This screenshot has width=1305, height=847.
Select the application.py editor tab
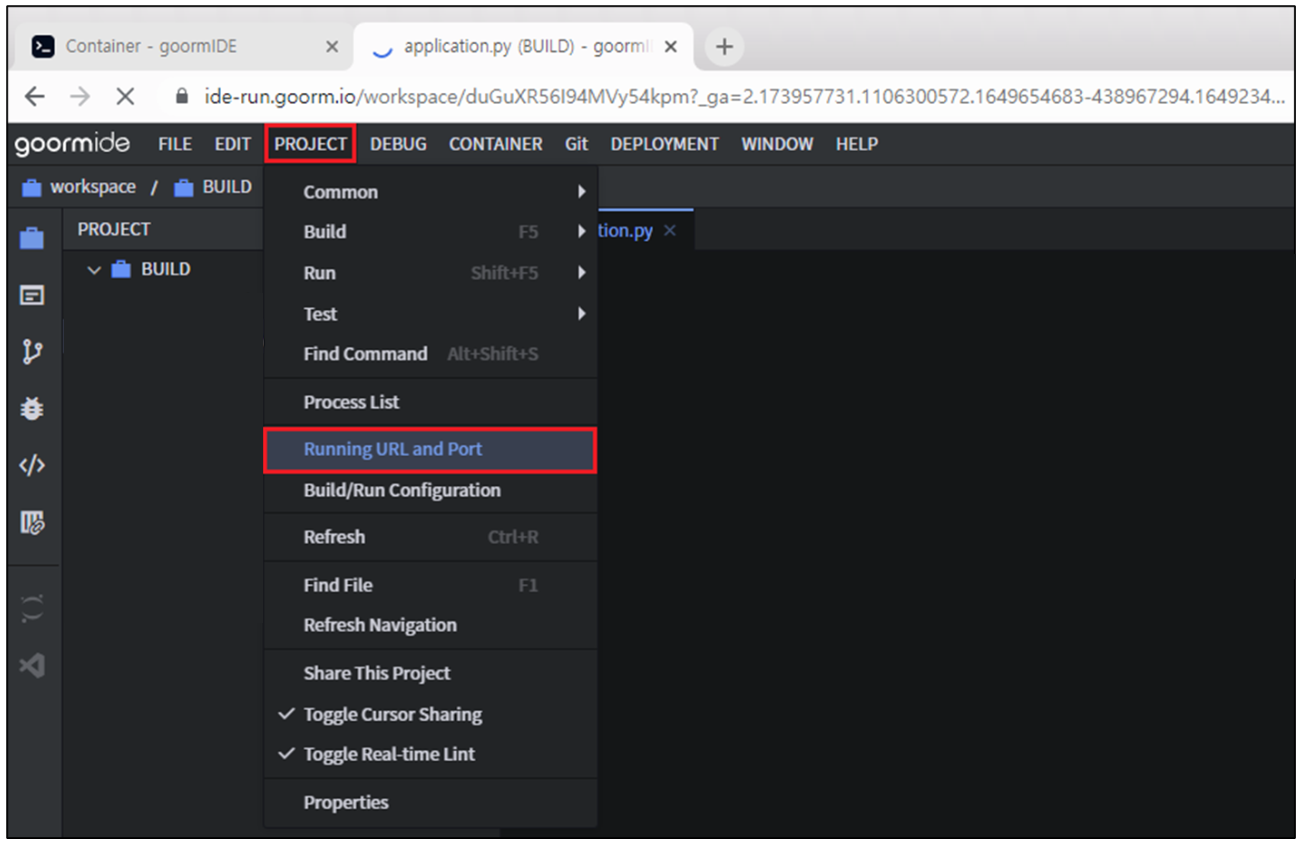click(625, 231)
